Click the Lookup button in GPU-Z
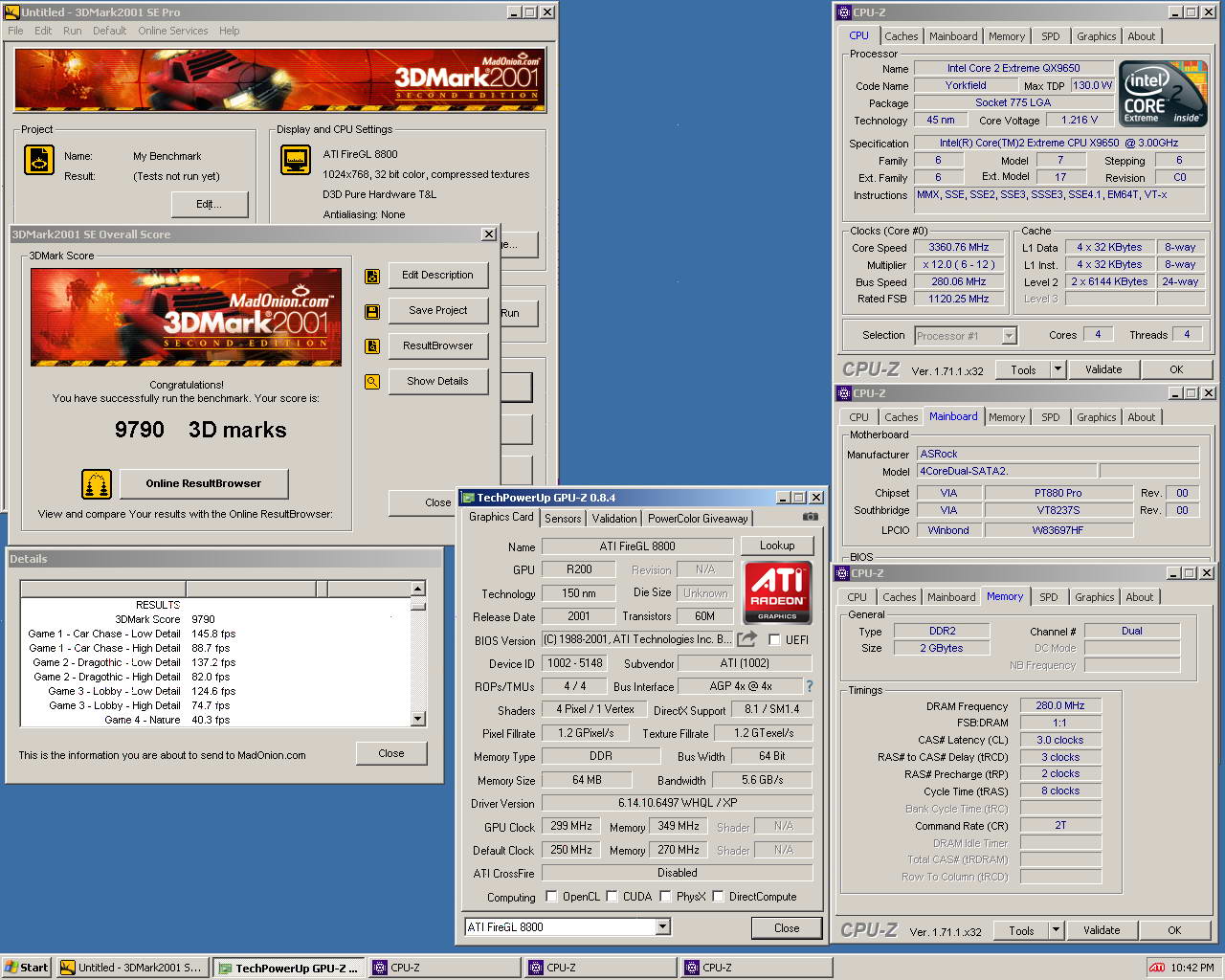 point(777,546)
